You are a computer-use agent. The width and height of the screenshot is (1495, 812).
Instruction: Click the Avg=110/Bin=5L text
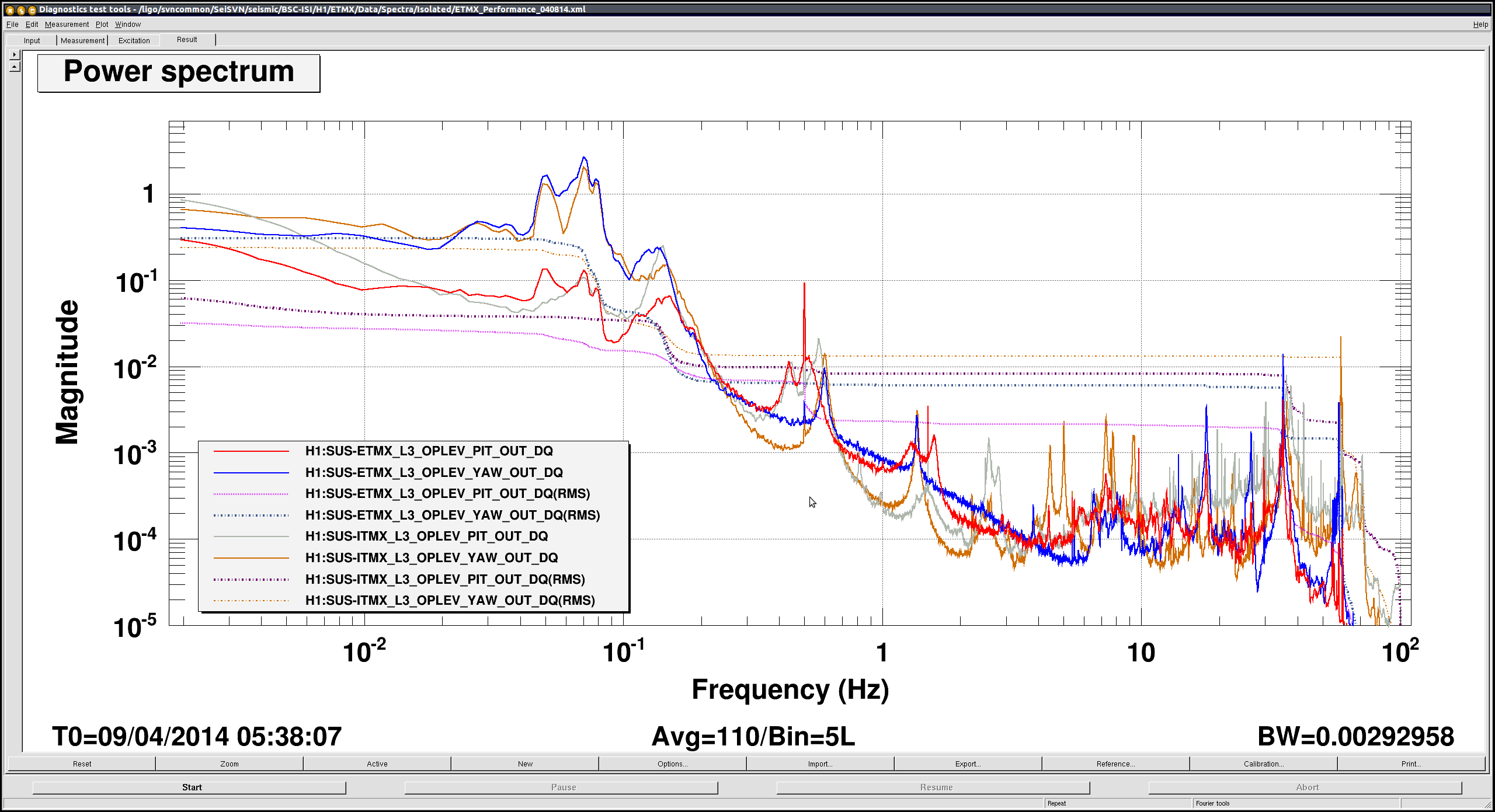click(753, 737)
